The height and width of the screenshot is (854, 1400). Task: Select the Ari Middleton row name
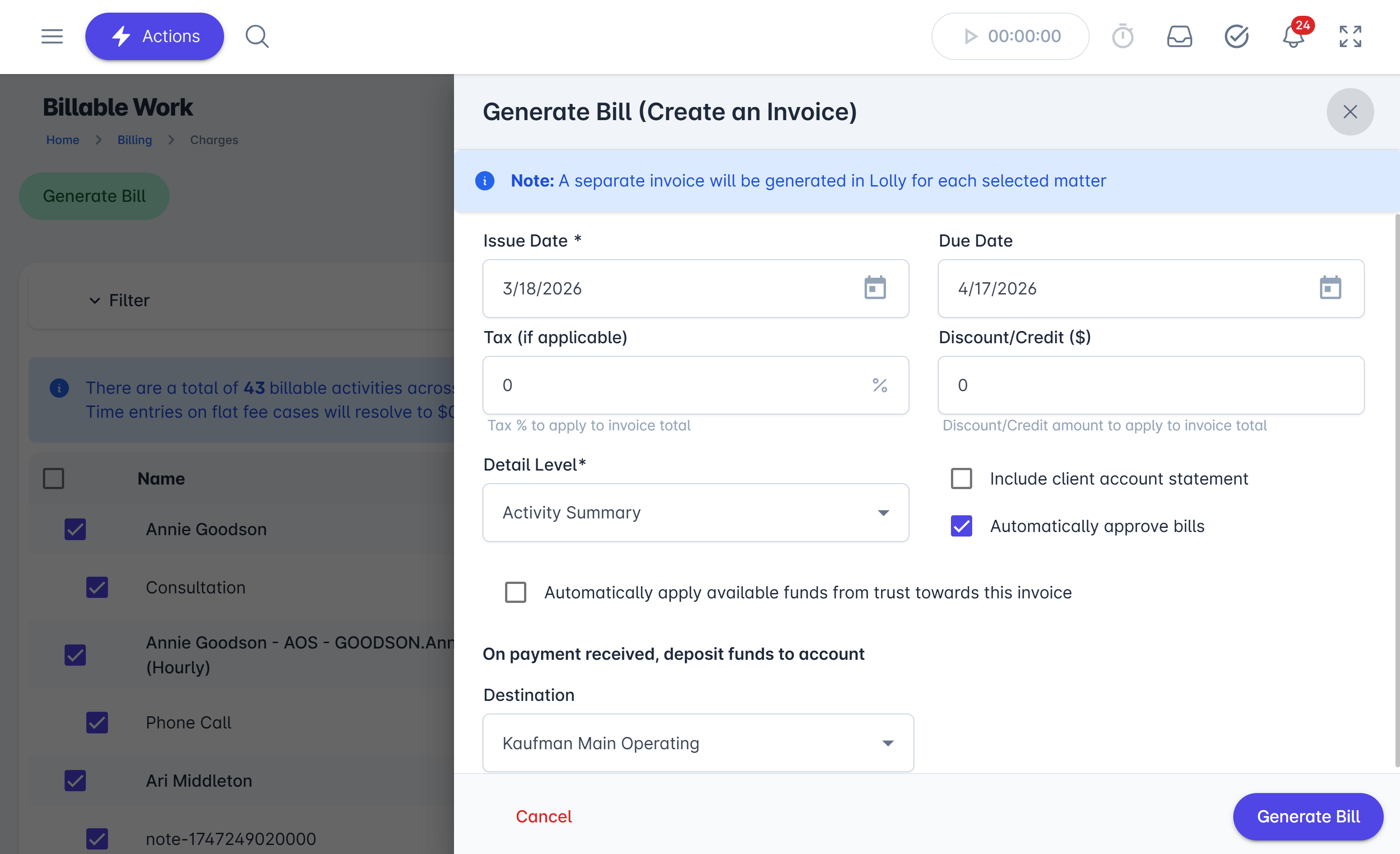pos(199,781)
